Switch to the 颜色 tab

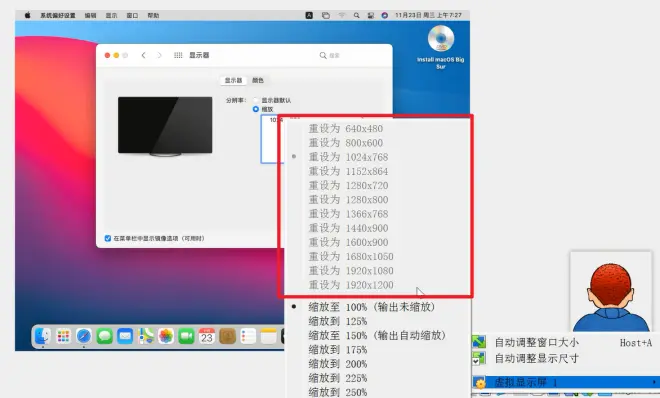[258, 80]
